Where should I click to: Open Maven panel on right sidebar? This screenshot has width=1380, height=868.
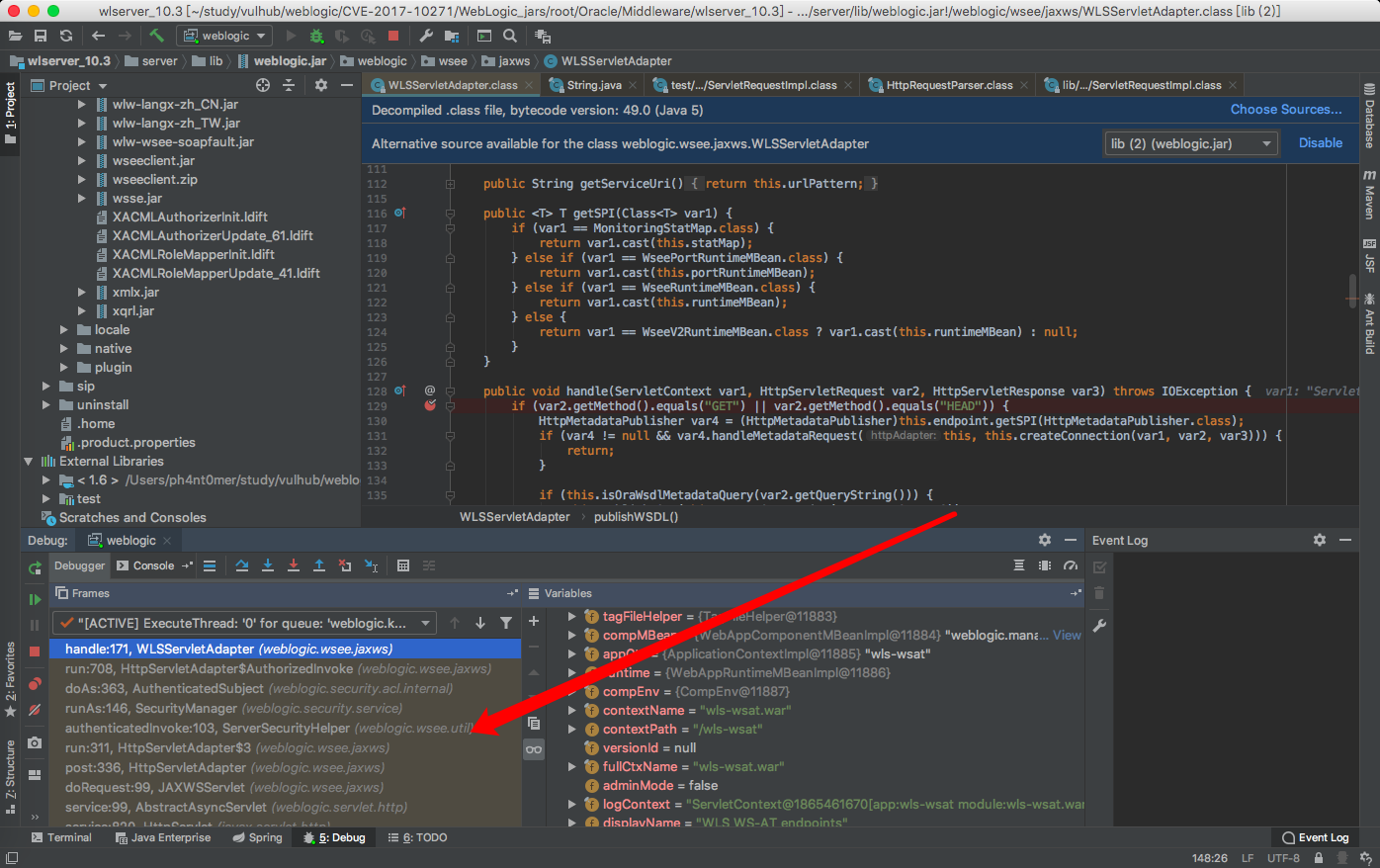click(1369, 195)
